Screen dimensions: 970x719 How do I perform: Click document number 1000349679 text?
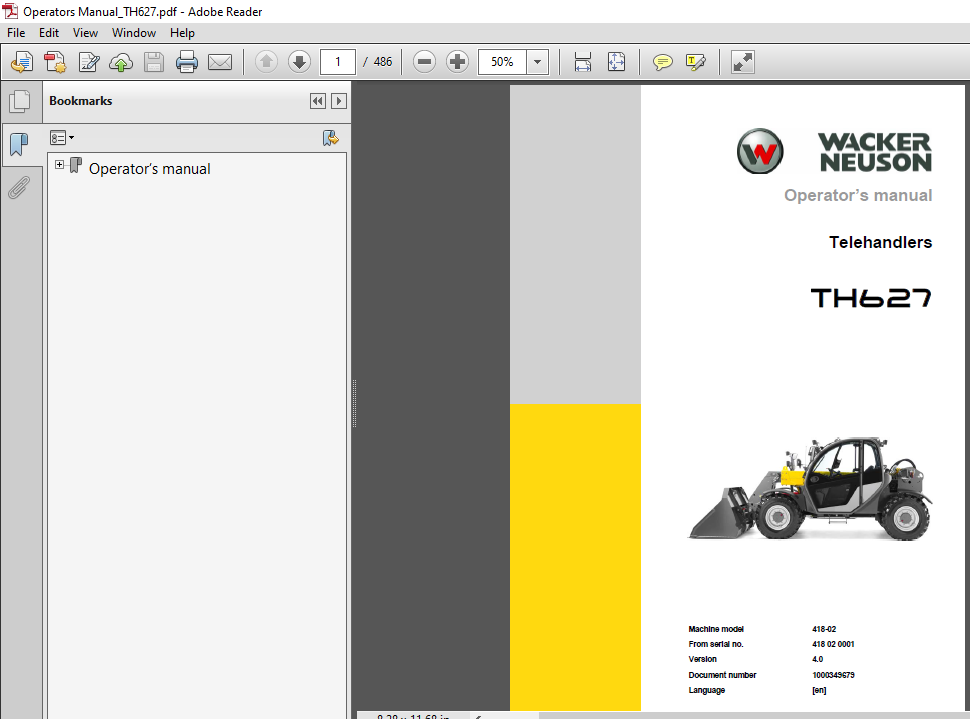pos(833,675)
